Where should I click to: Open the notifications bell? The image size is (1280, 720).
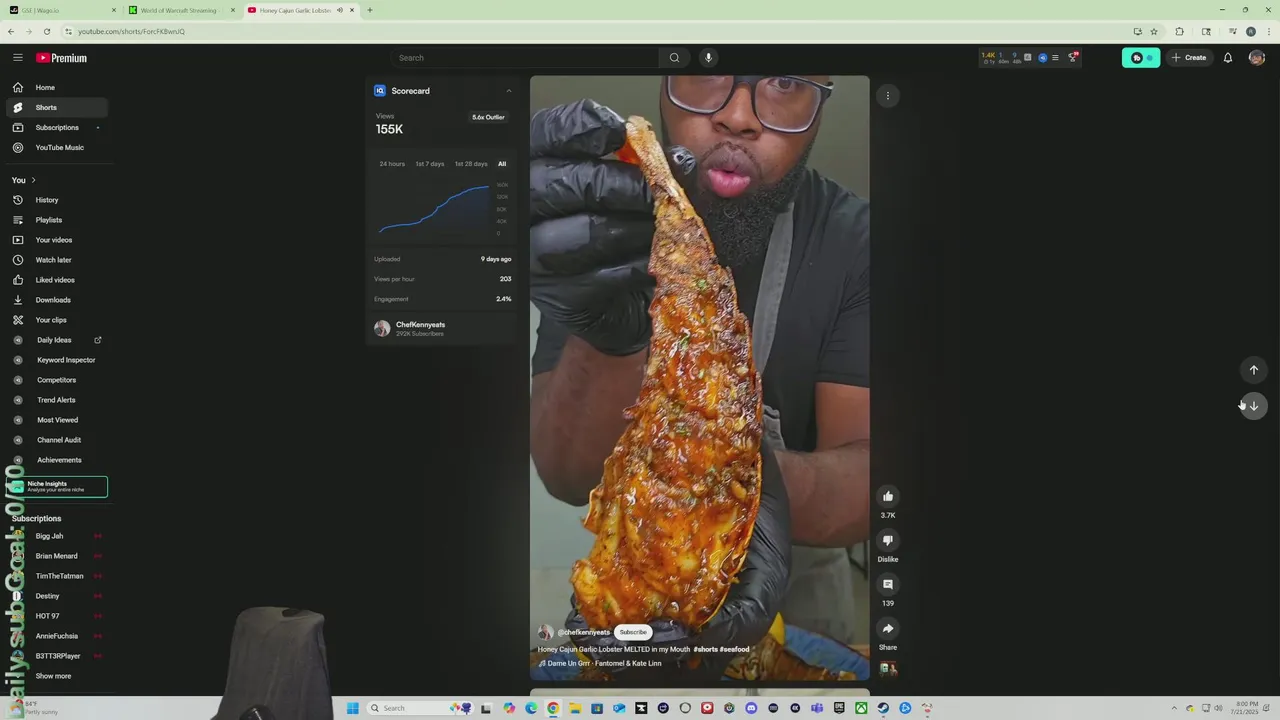pyautogui.click(x=1228, y=58)
